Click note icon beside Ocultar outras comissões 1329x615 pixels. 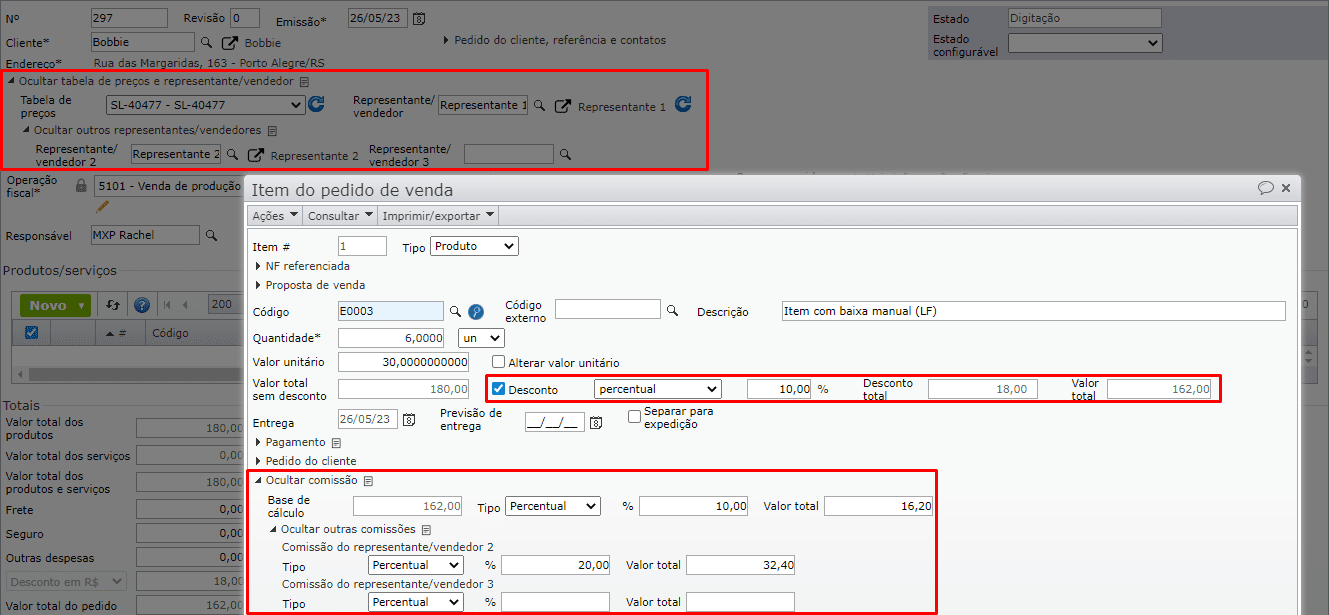tap(426, 530)
